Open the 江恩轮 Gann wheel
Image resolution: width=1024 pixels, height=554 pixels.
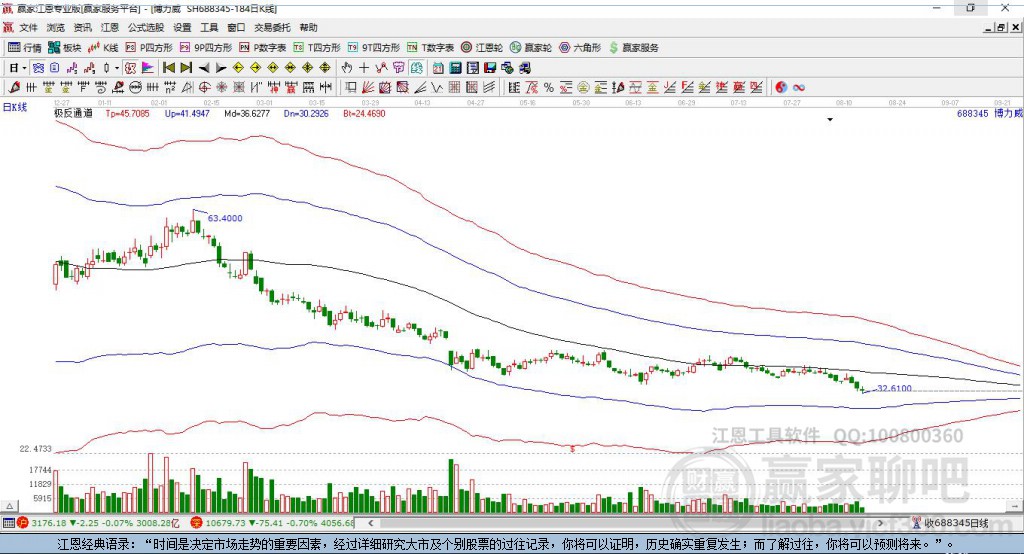(x=482, y=48)
